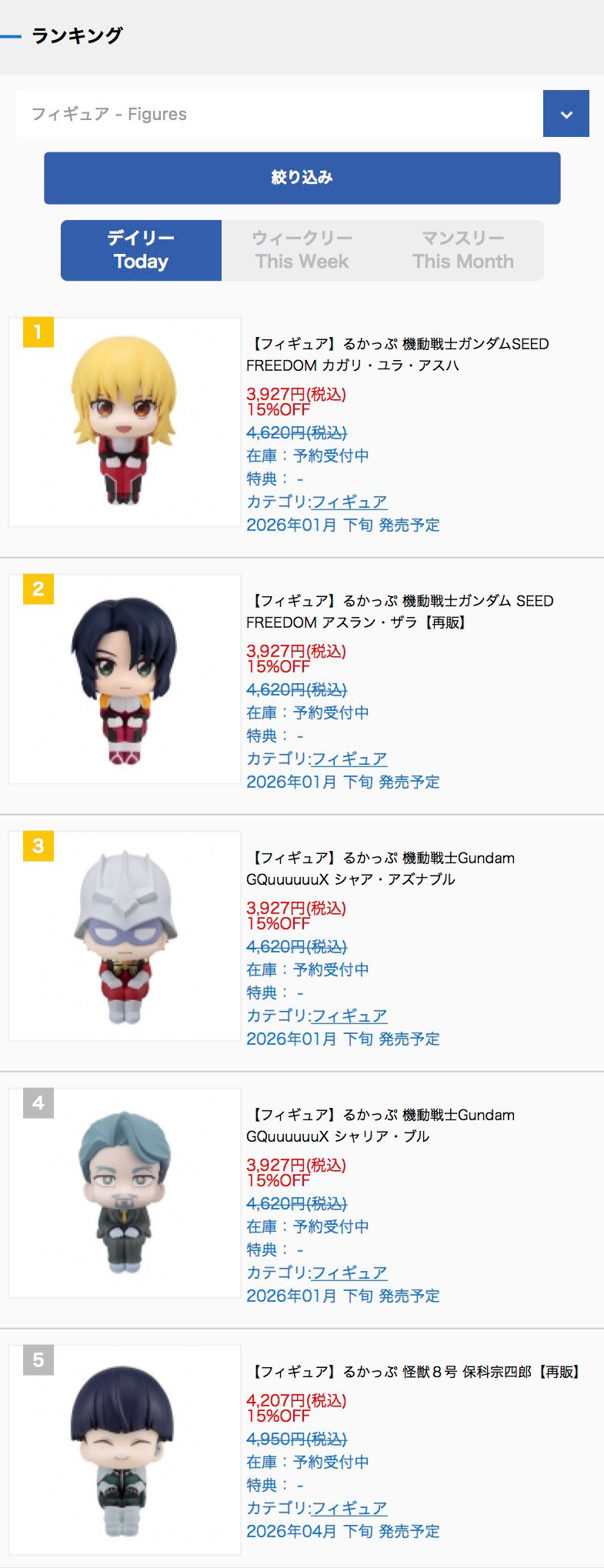Open the シャリア・ブル product title
Image resolution: width=604 pixels, height=1568 pixels.
click(382, 1126)
